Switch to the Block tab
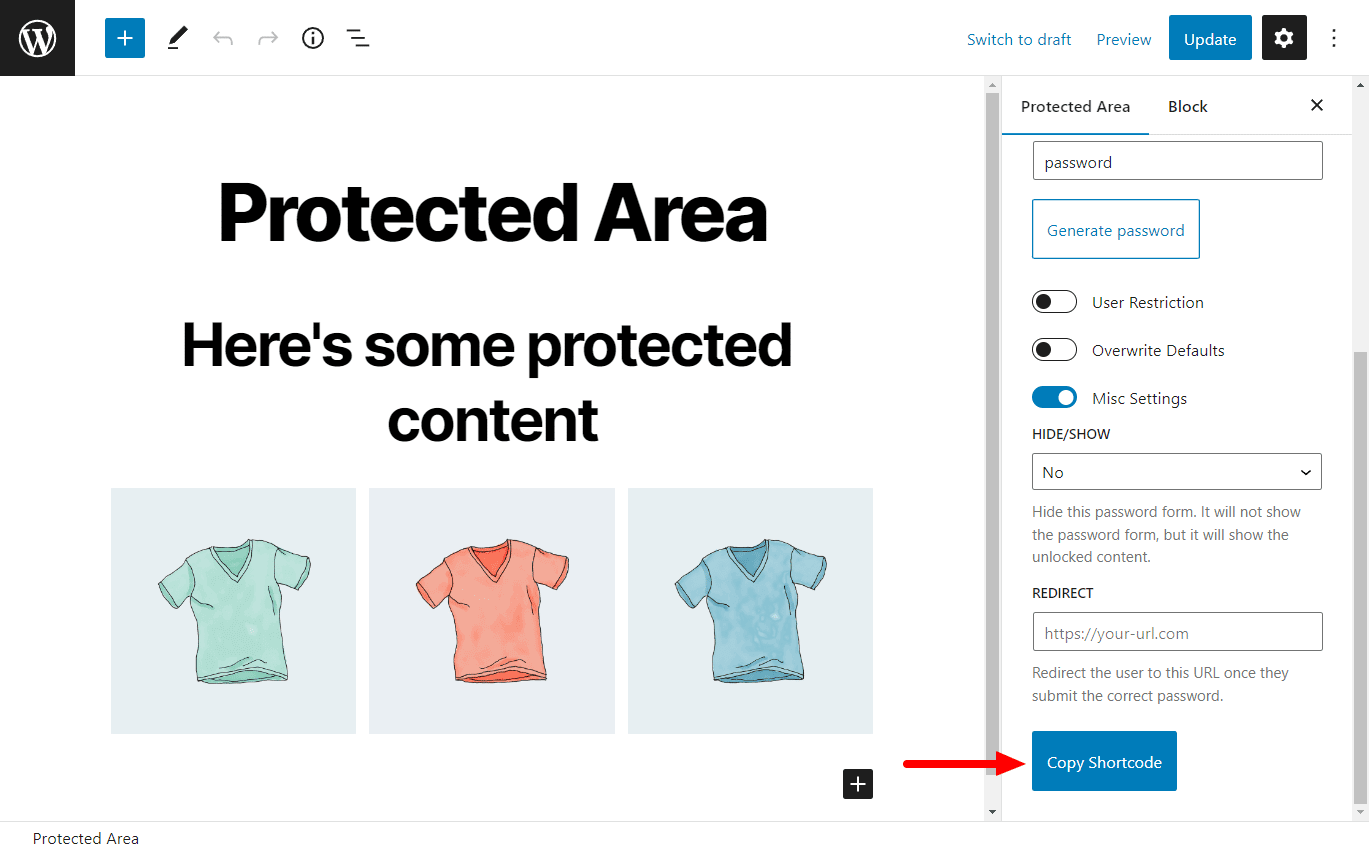This screenshot has width=1369, height=852. click(x=1187, y=106)
